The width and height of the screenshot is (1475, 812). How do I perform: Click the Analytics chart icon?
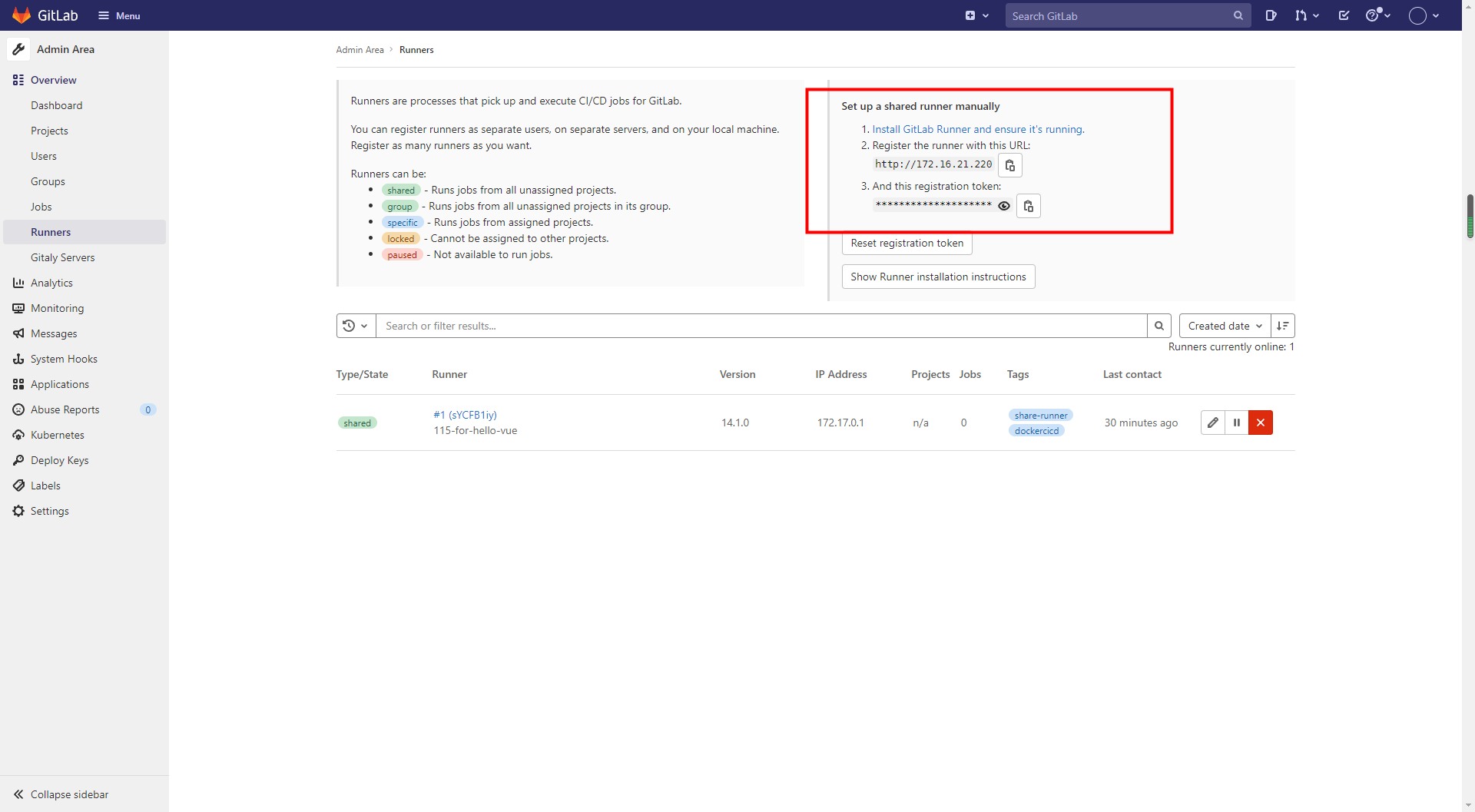point(18,283)
